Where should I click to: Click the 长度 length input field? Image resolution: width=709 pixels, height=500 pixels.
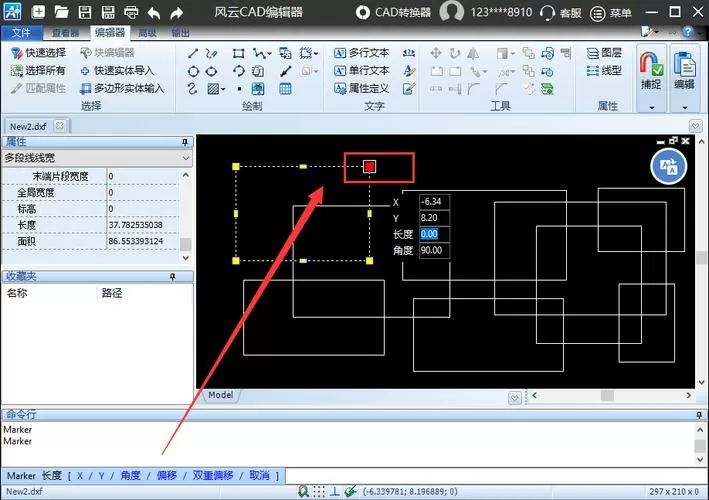(434, 234)
